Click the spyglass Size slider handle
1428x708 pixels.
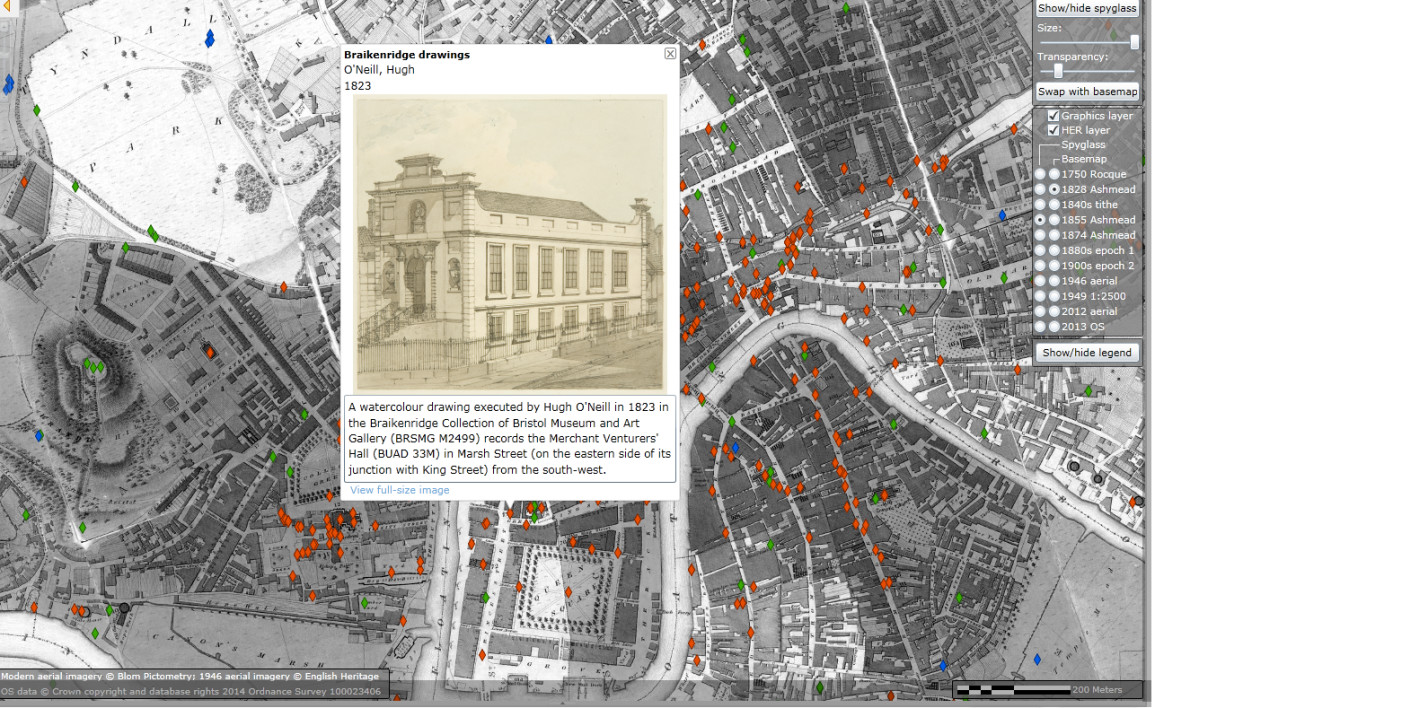[1135, 42]
